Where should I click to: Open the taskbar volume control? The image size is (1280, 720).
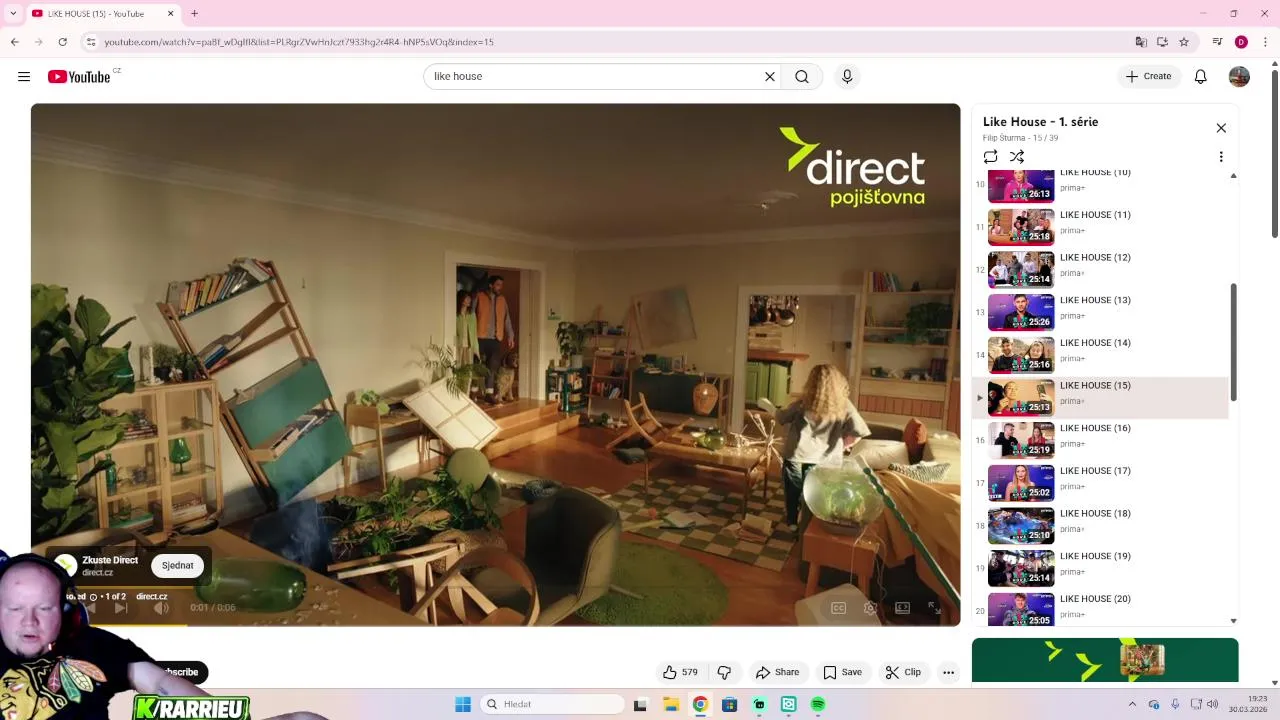click(x=1212, y=704)
